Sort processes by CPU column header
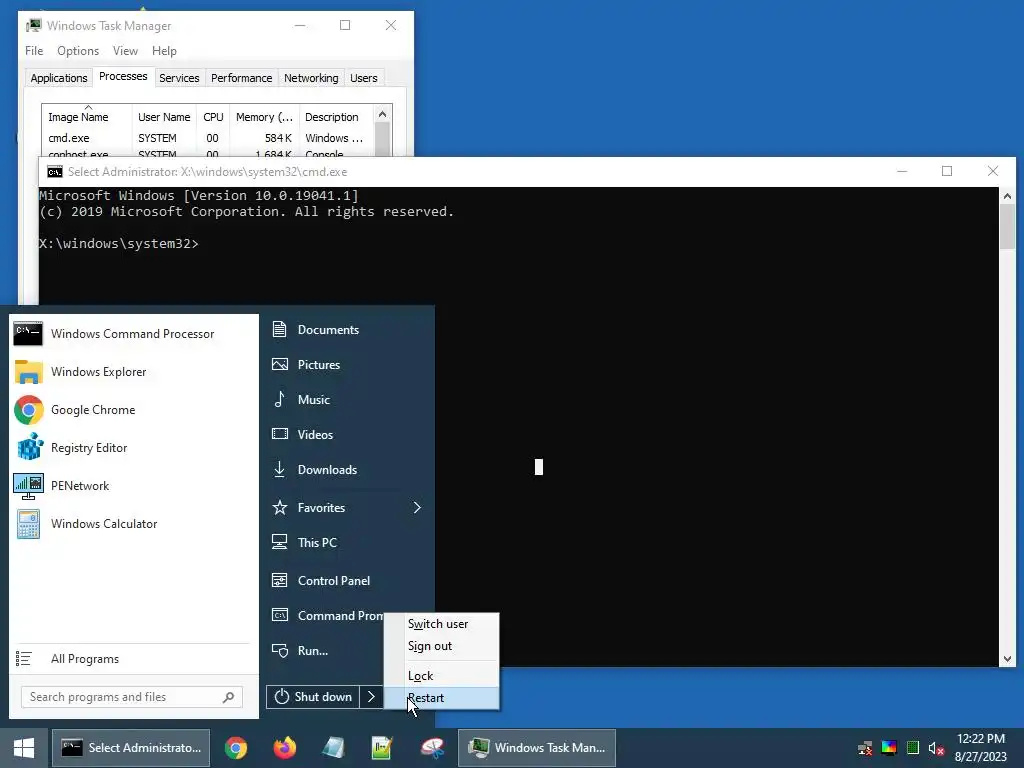 pos(213,117)
